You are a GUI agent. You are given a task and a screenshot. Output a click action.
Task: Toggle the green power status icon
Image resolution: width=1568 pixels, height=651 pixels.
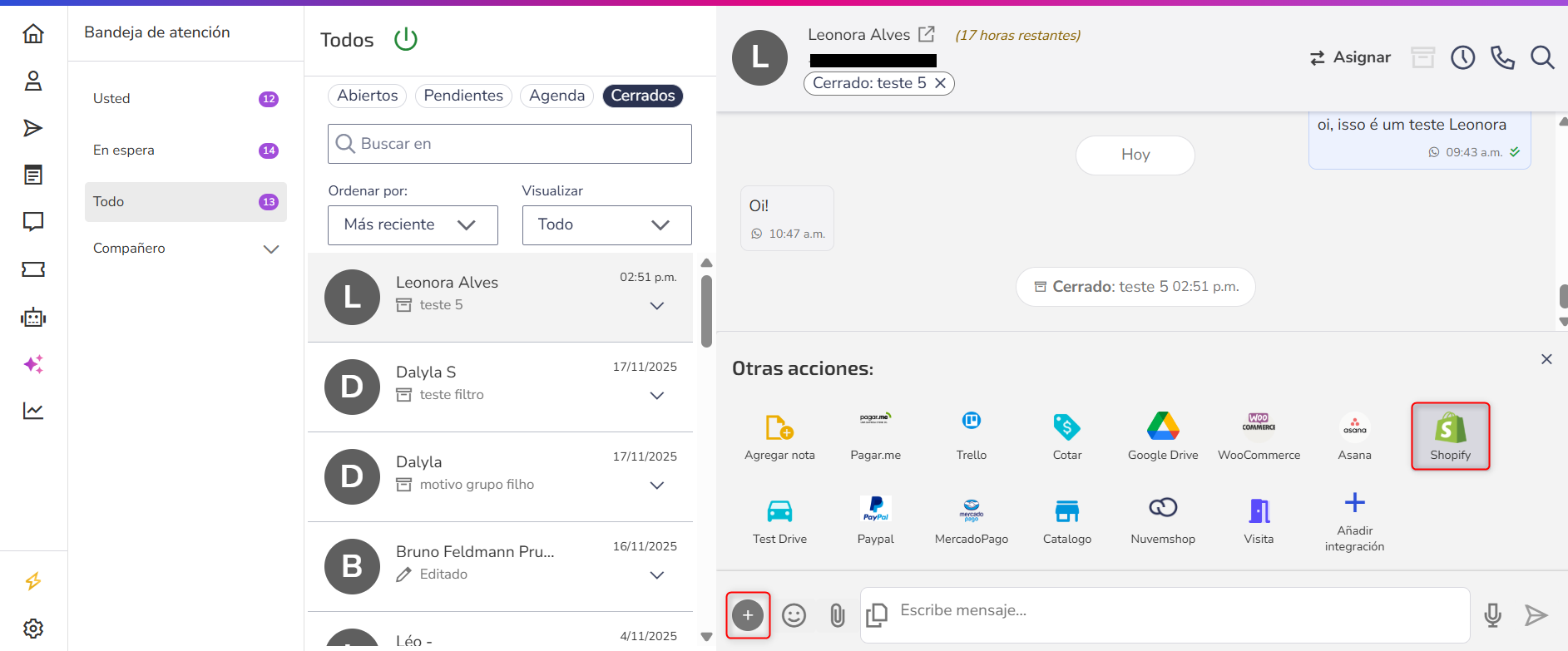coord(406,39)
